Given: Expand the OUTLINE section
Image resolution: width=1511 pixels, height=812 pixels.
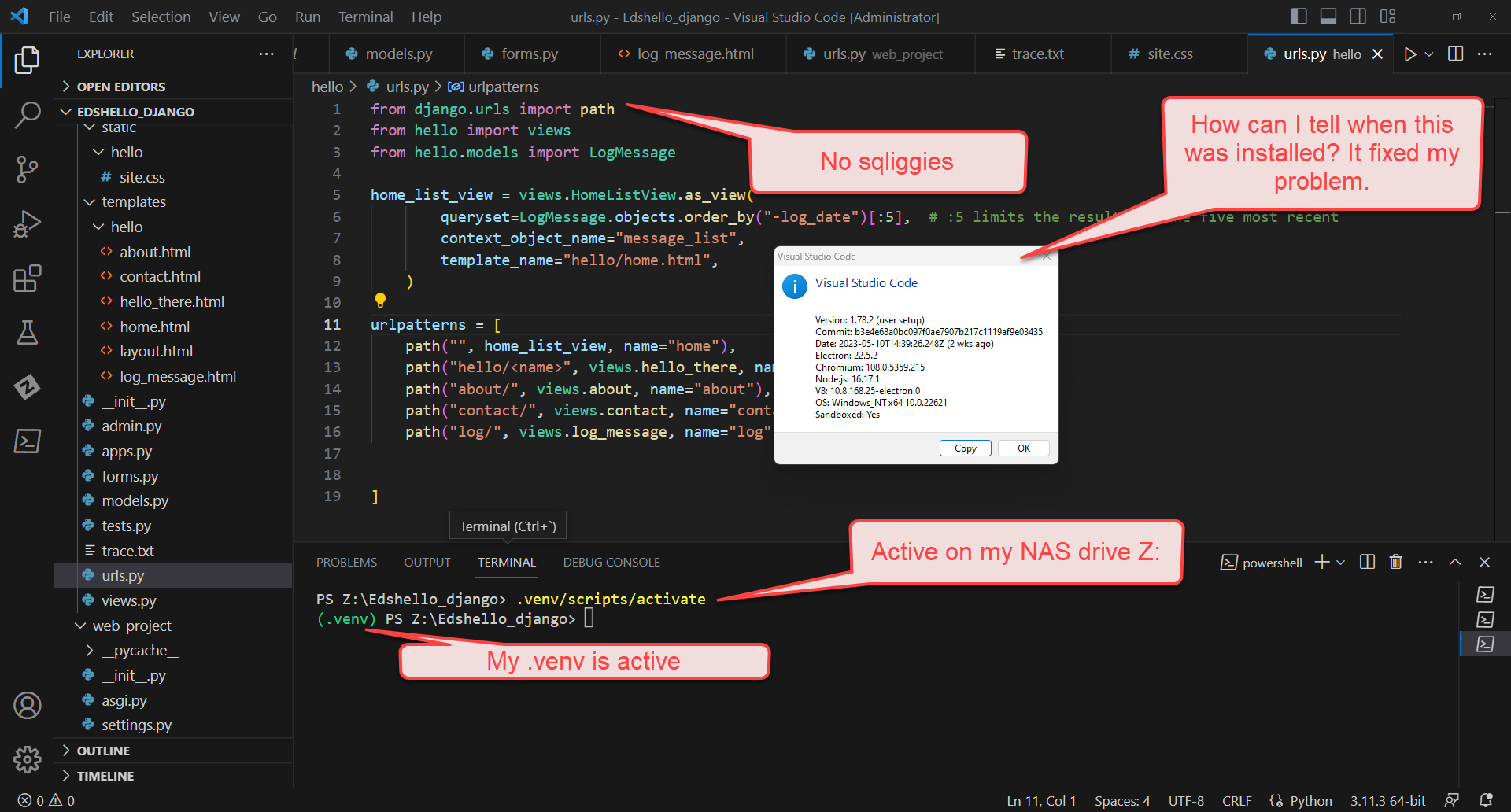Looking at the screenshot, I should [x=103, y=750].
